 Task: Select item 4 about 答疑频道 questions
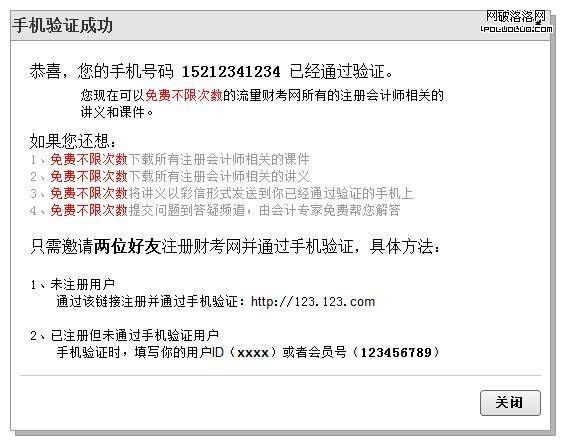click(x=215, y=210)
